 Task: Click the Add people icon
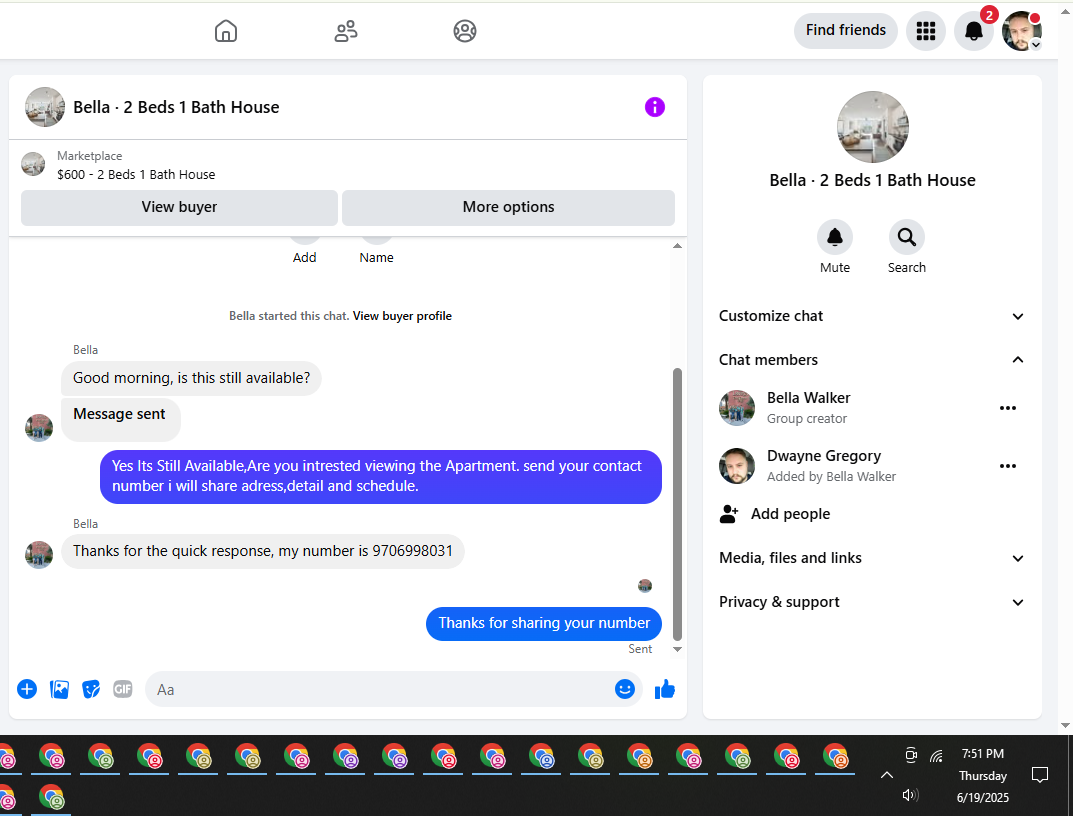729,514
